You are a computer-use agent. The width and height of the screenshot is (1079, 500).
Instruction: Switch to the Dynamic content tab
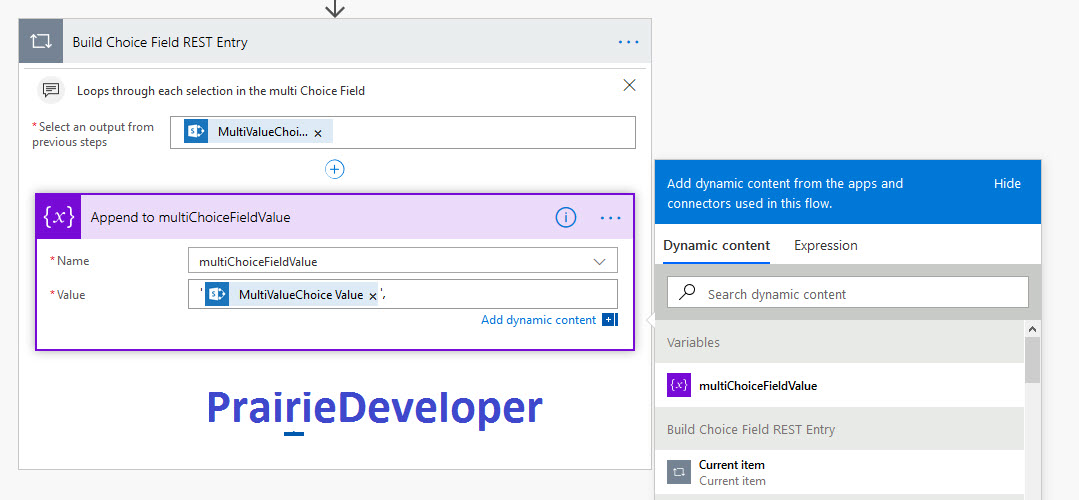(716, 246)
